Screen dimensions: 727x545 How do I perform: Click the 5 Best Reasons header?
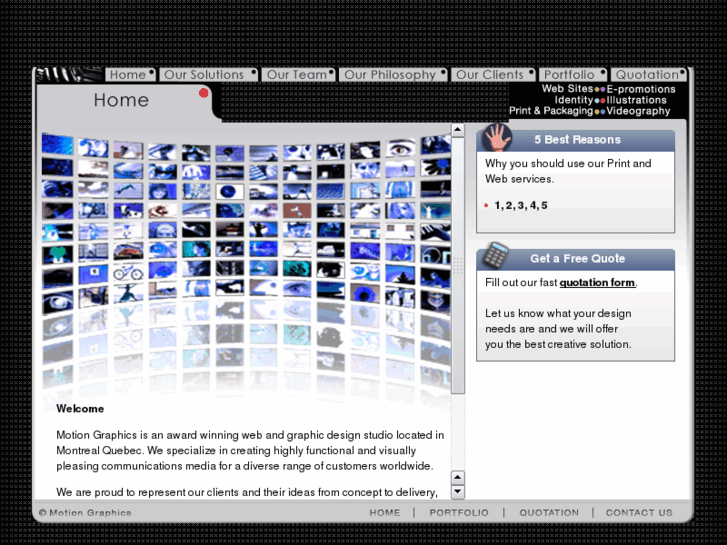[577, 140]
